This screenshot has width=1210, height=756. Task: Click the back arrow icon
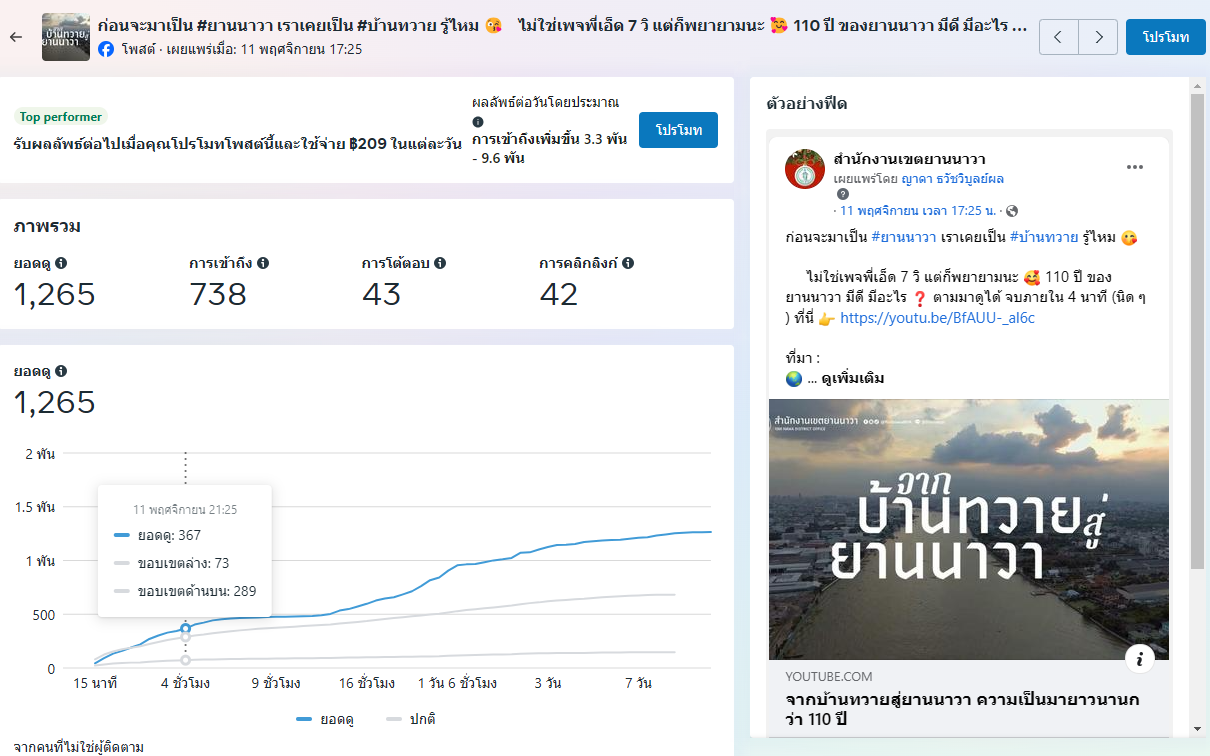click(x=15, y=37)
